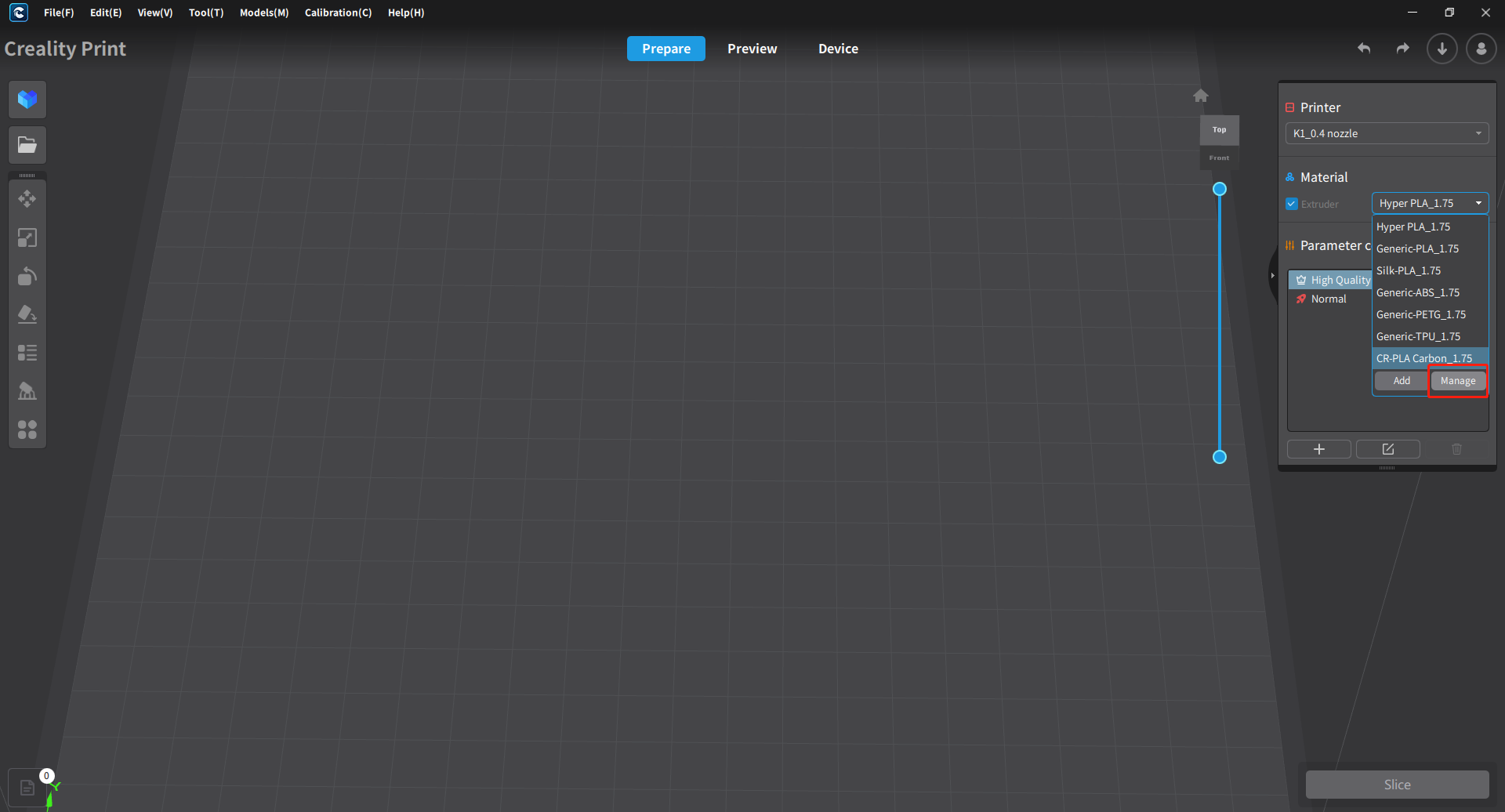This screenshot has width=1505, height=812.
Task: Click the download circle icon
Action: click(1442, 49)
